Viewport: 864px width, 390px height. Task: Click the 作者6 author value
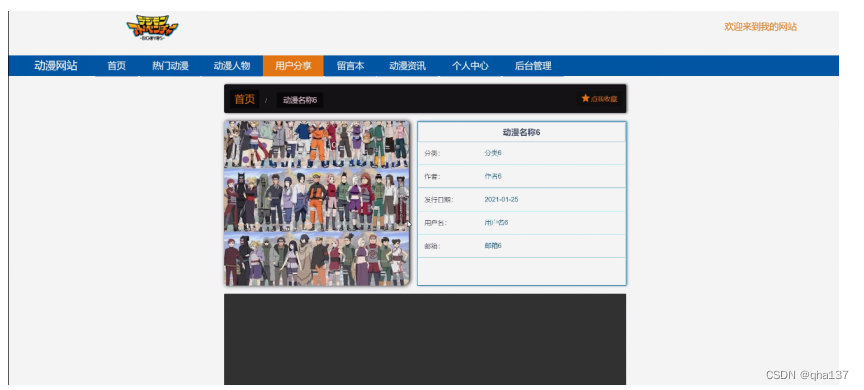[493, 176]
